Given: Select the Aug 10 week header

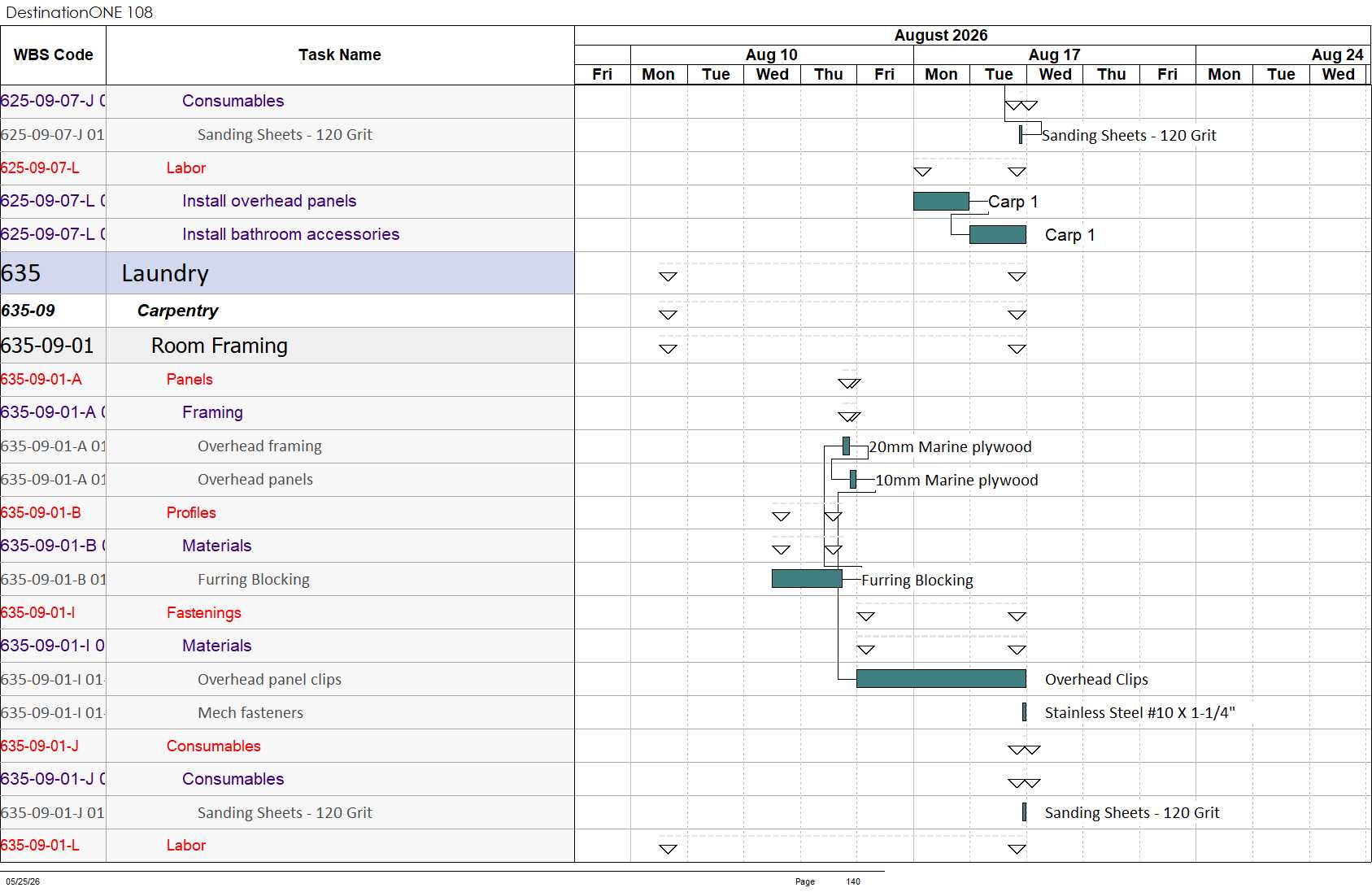Looking at the screenshot, I should (772, 54).
